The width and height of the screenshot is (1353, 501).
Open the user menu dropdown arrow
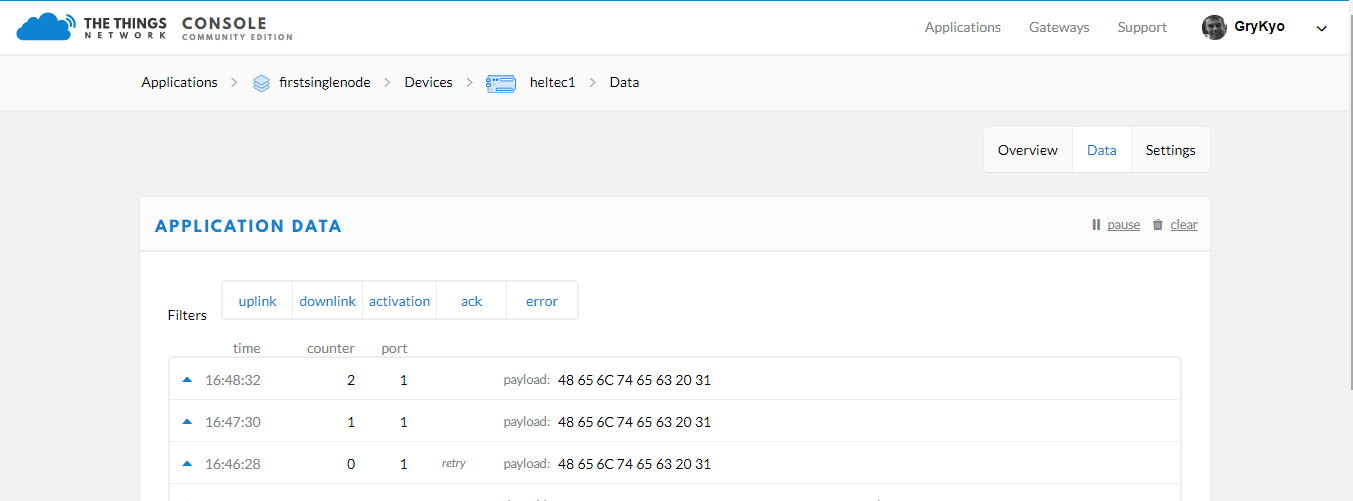click(1321, 29)
